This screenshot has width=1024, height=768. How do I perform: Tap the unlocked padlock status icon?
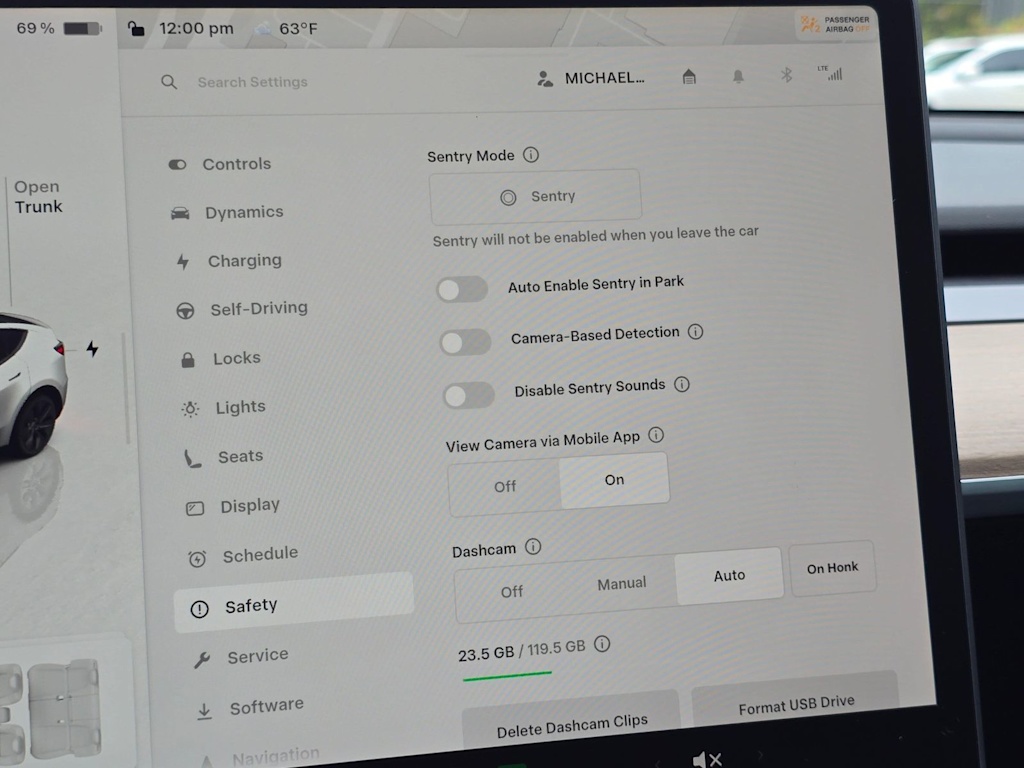click(x=136, y=29)
